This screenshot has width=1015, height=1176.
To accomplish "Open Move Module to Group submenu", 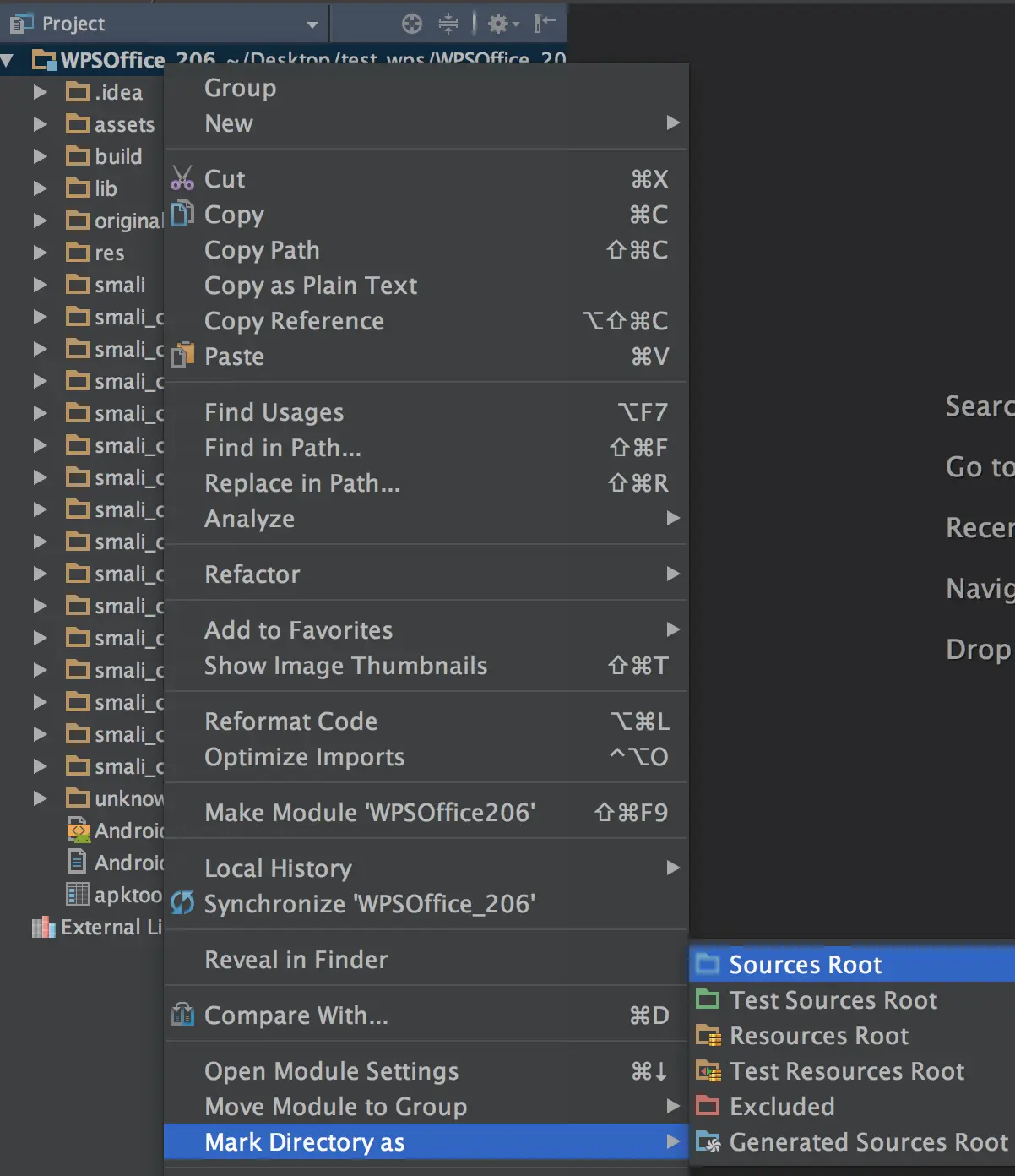I will [426, 1107].
